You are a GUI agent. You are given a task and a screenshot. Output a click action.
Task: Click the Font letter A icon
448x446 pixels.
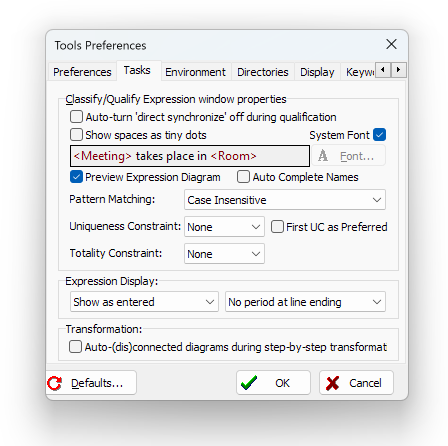pos(323,156)
